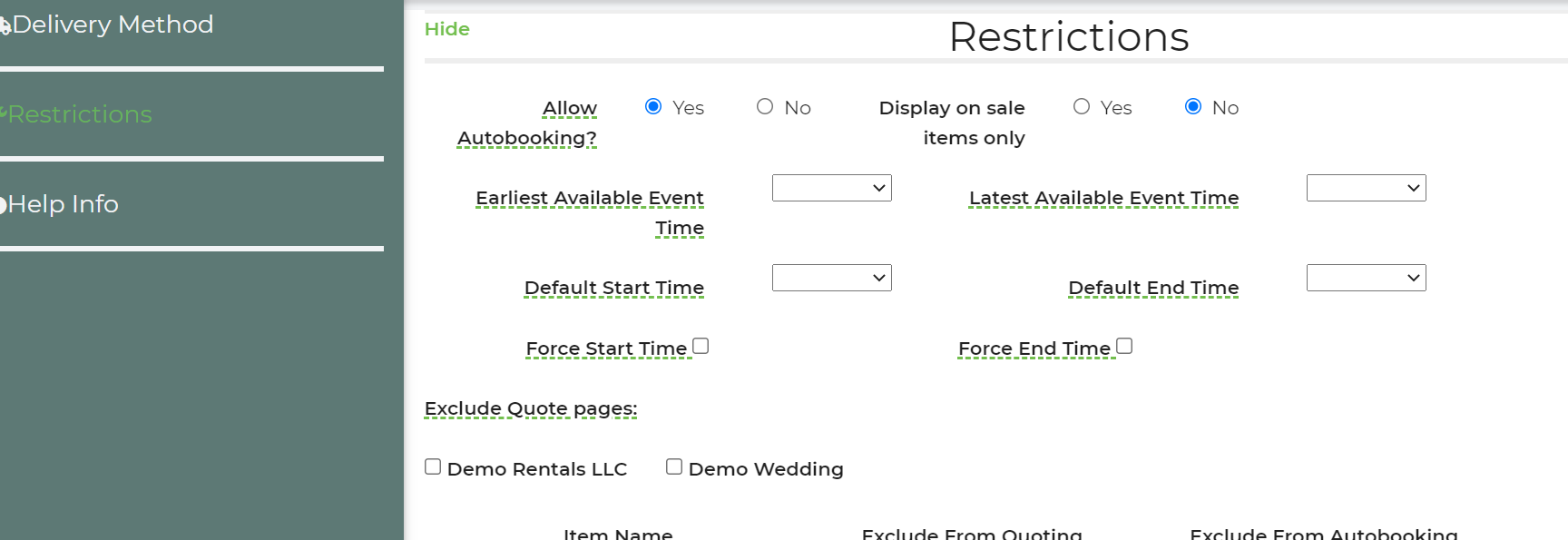
Task: Open the Delivery Method sidebar section
Action: pyautogui.click(x=113, y=25)
